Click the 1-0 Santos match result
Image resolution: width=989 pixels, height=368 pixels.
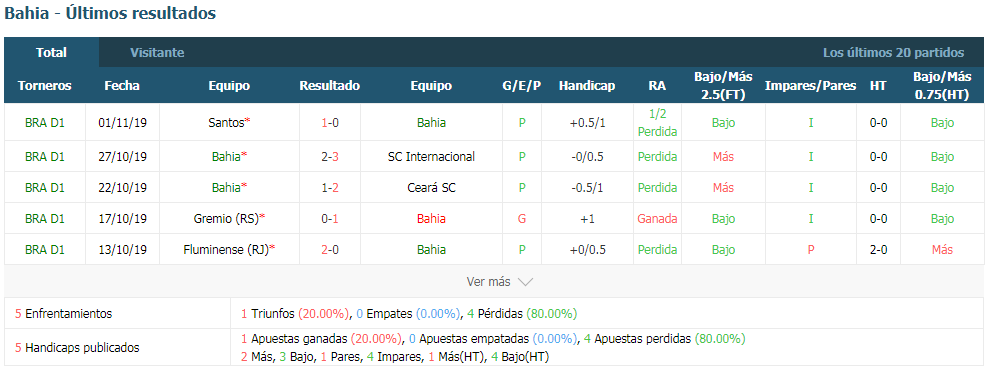point(330,122)
